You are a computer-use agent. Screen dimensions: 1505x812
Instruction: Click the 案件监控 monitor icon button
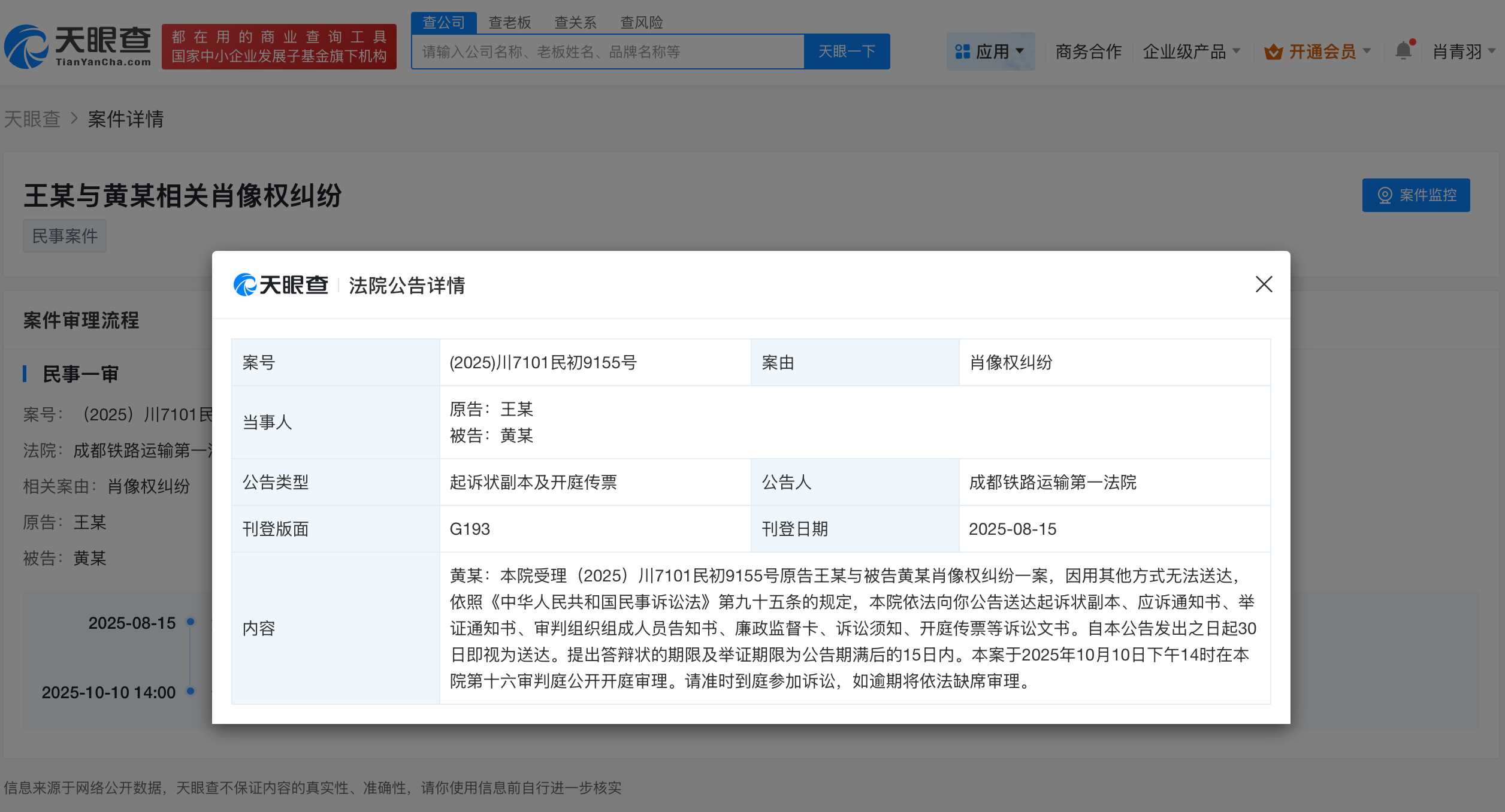coord(1384,195)
